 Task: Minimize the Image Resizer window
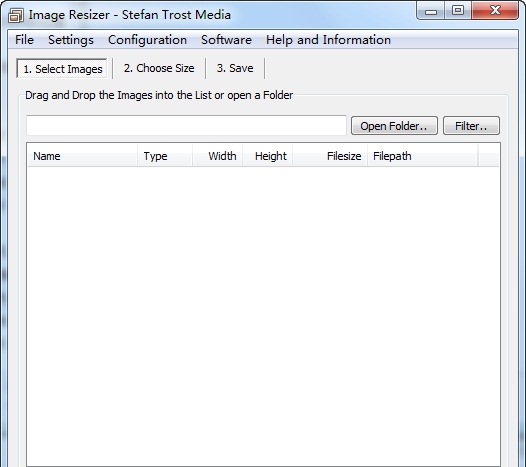click(x=431, y=11)
